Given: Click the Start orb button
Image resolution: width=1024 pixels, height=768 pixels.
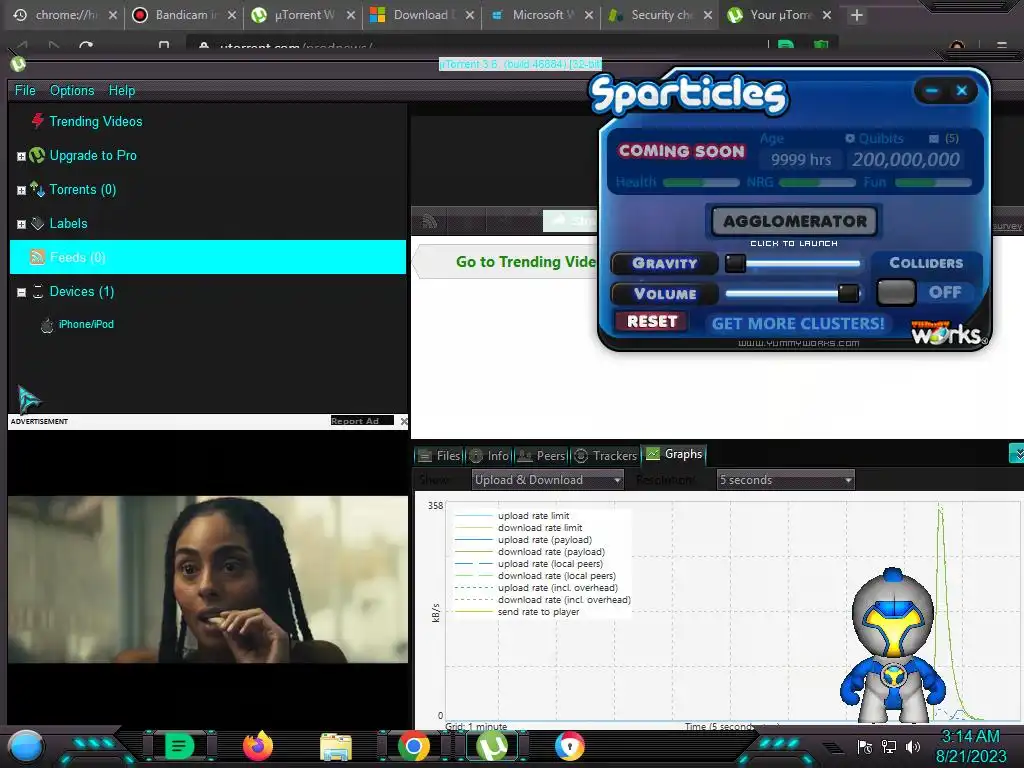Looking at the screenshot, I should (26, 746).
